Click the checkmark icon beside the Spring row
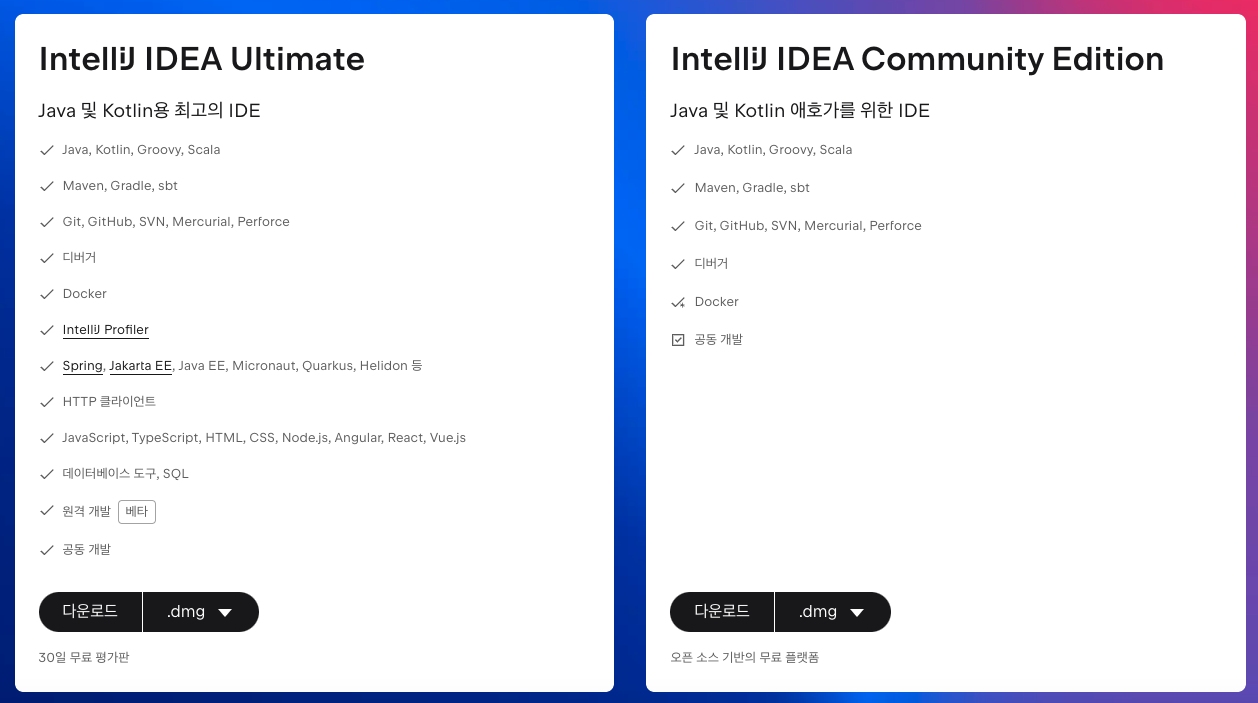Image resolution: width=1258 pixels, height=703 pixels. [46, 366]
